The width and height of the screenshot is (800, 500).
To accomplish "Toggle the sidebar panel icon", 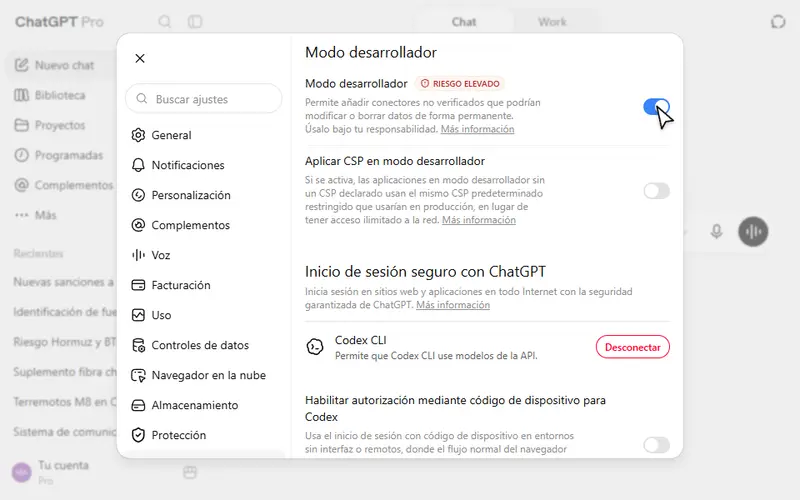I will coord(195,22).
